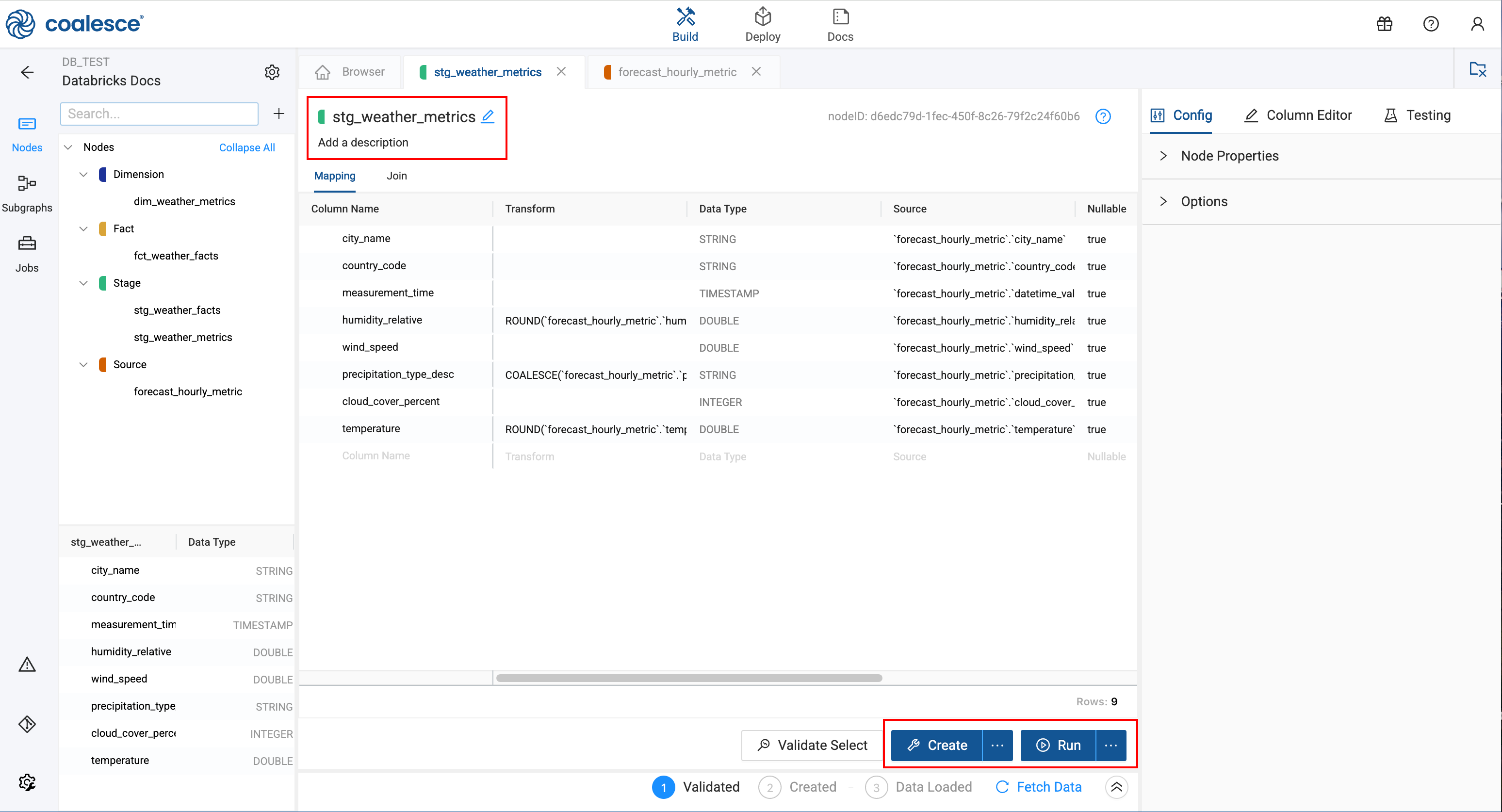Collapse the Dimension group

pos(83,174)
